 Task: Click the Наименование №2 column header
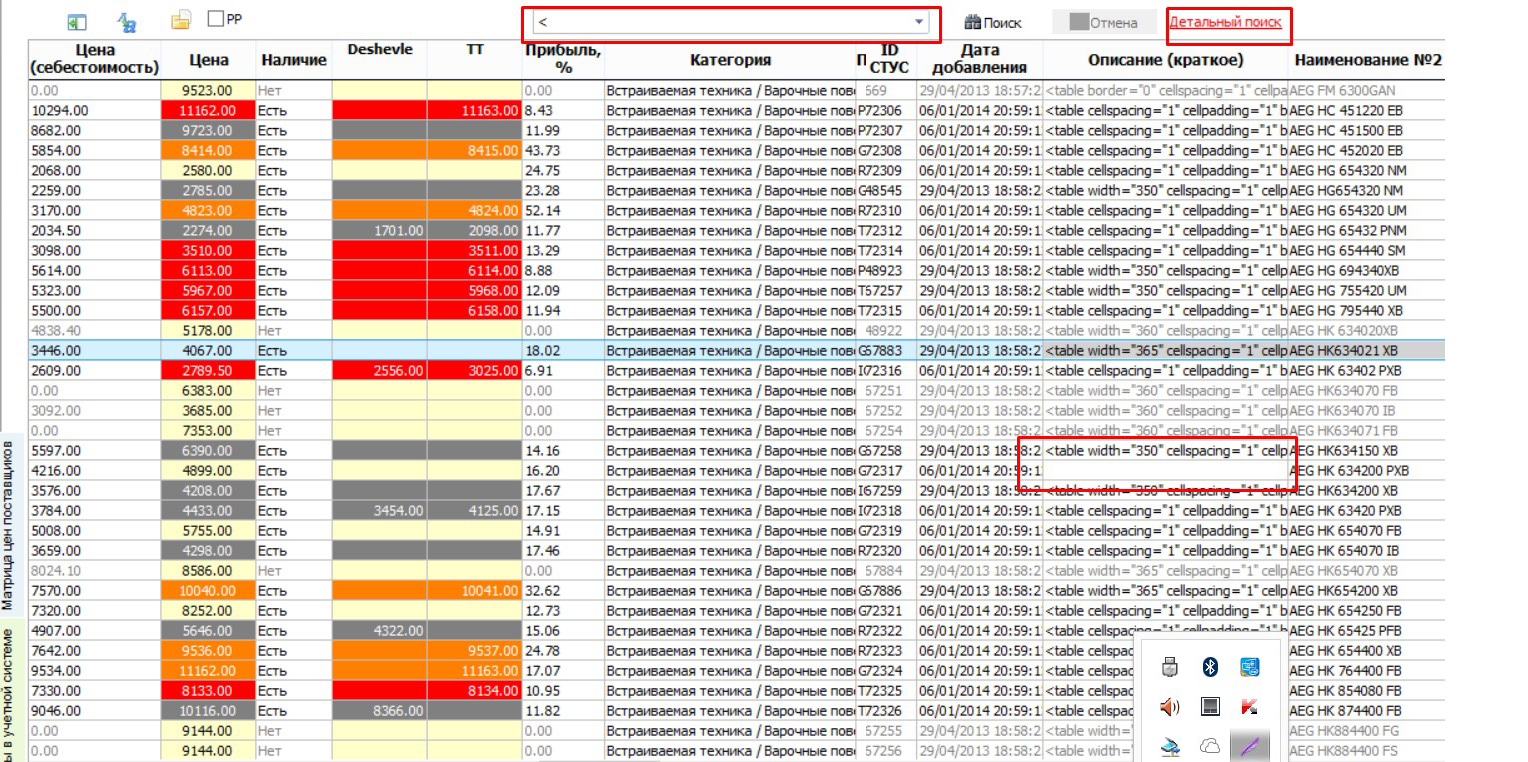tap(1368, 60)
